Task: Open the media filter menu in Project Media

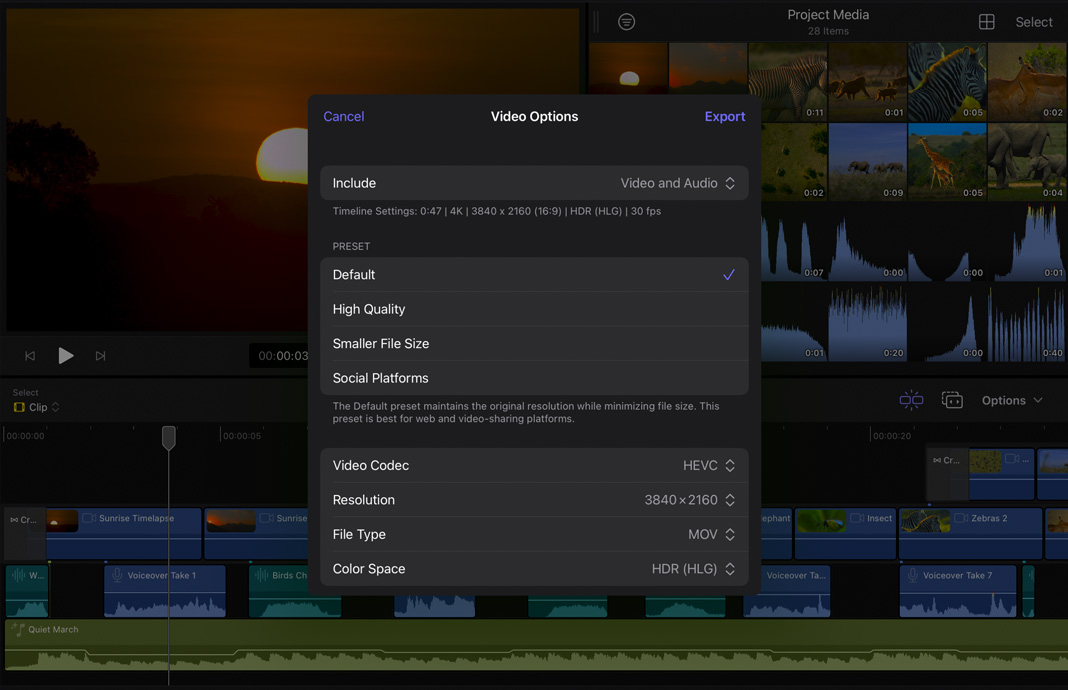Action: (x=627, y=21)
